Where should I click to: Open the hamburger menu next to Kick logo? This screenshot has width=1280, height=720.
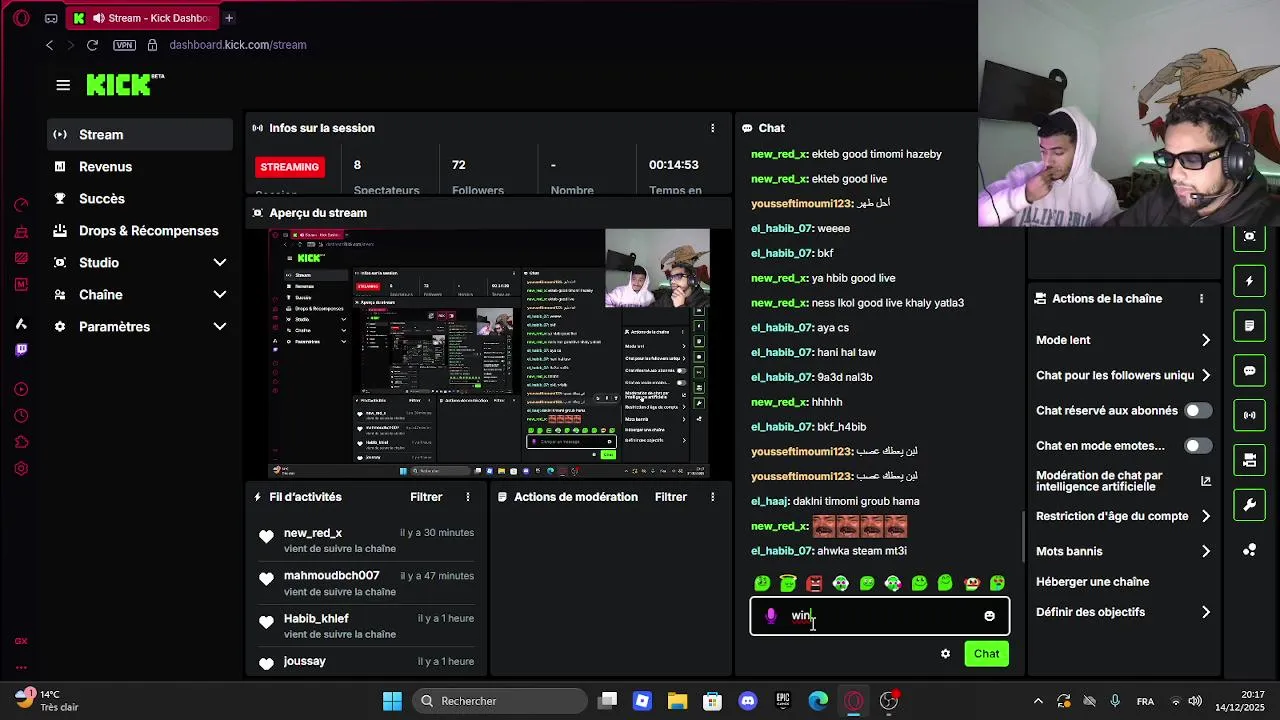click(x=63, y=86)
